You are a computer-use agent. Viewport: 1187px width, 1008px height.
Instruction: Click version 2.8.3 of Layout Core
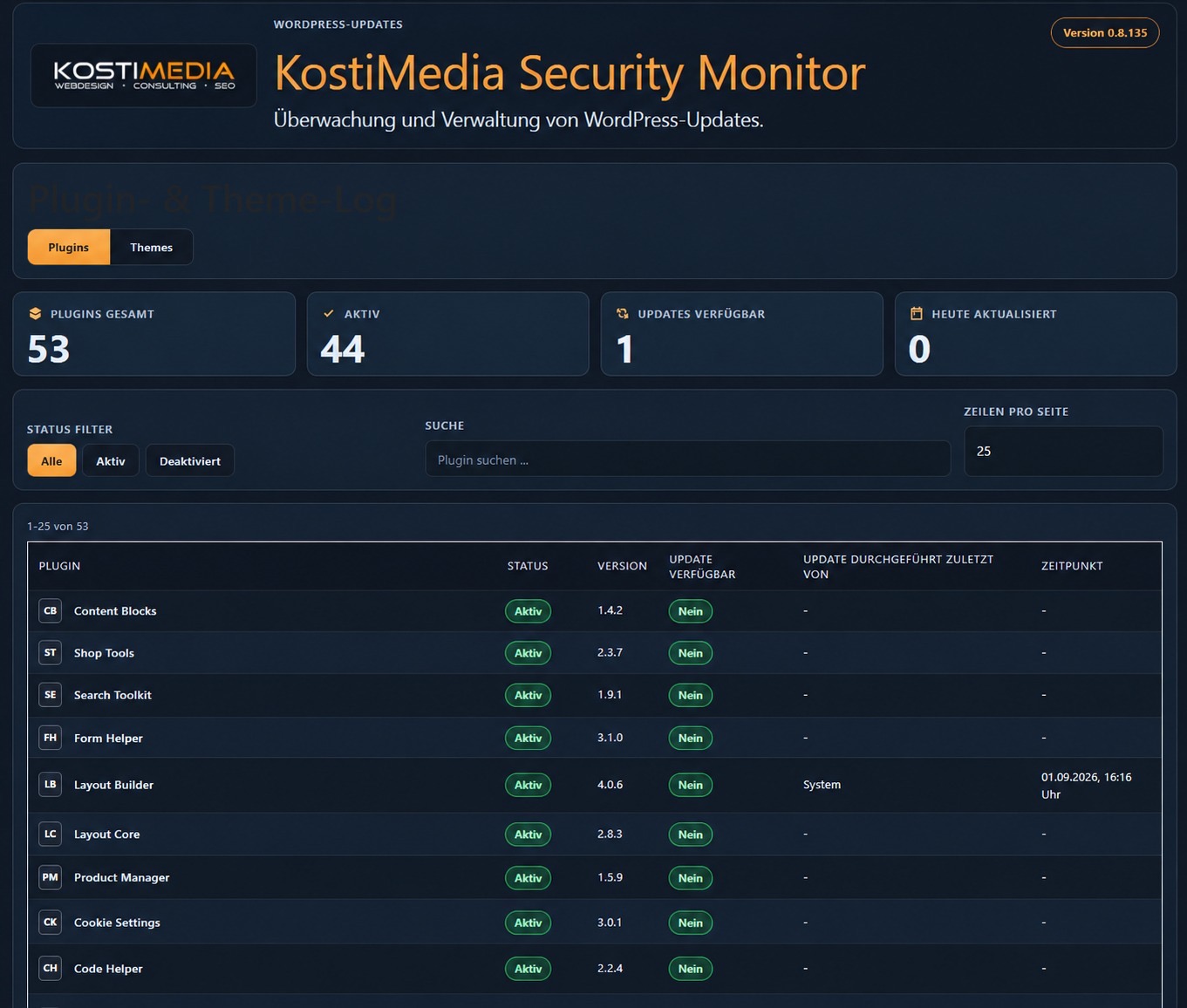pos(610,834)
